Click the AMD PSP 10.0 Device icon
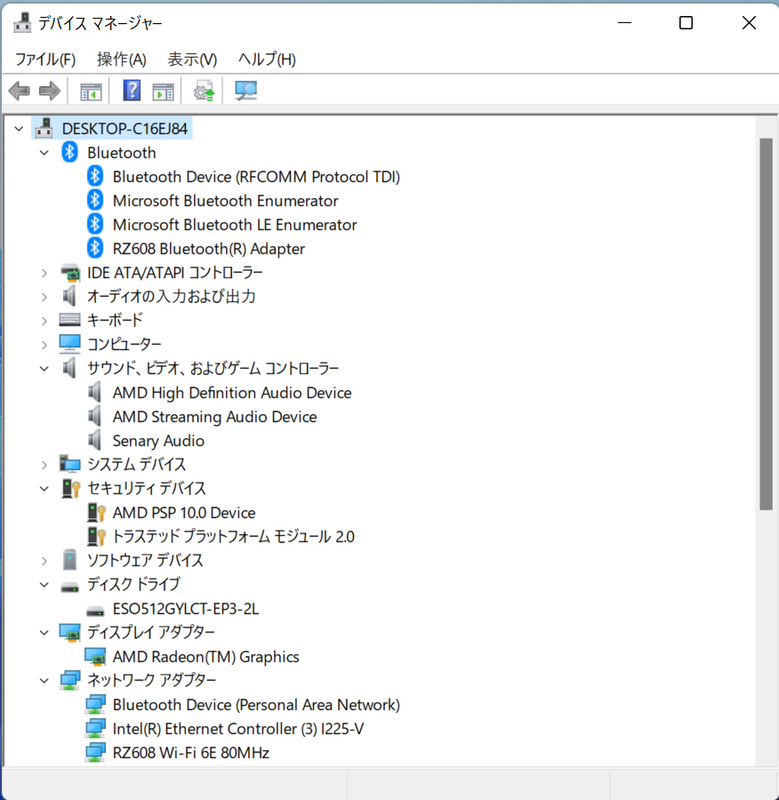The width and height of the screenshot is (779, 800). click(96, 512)
